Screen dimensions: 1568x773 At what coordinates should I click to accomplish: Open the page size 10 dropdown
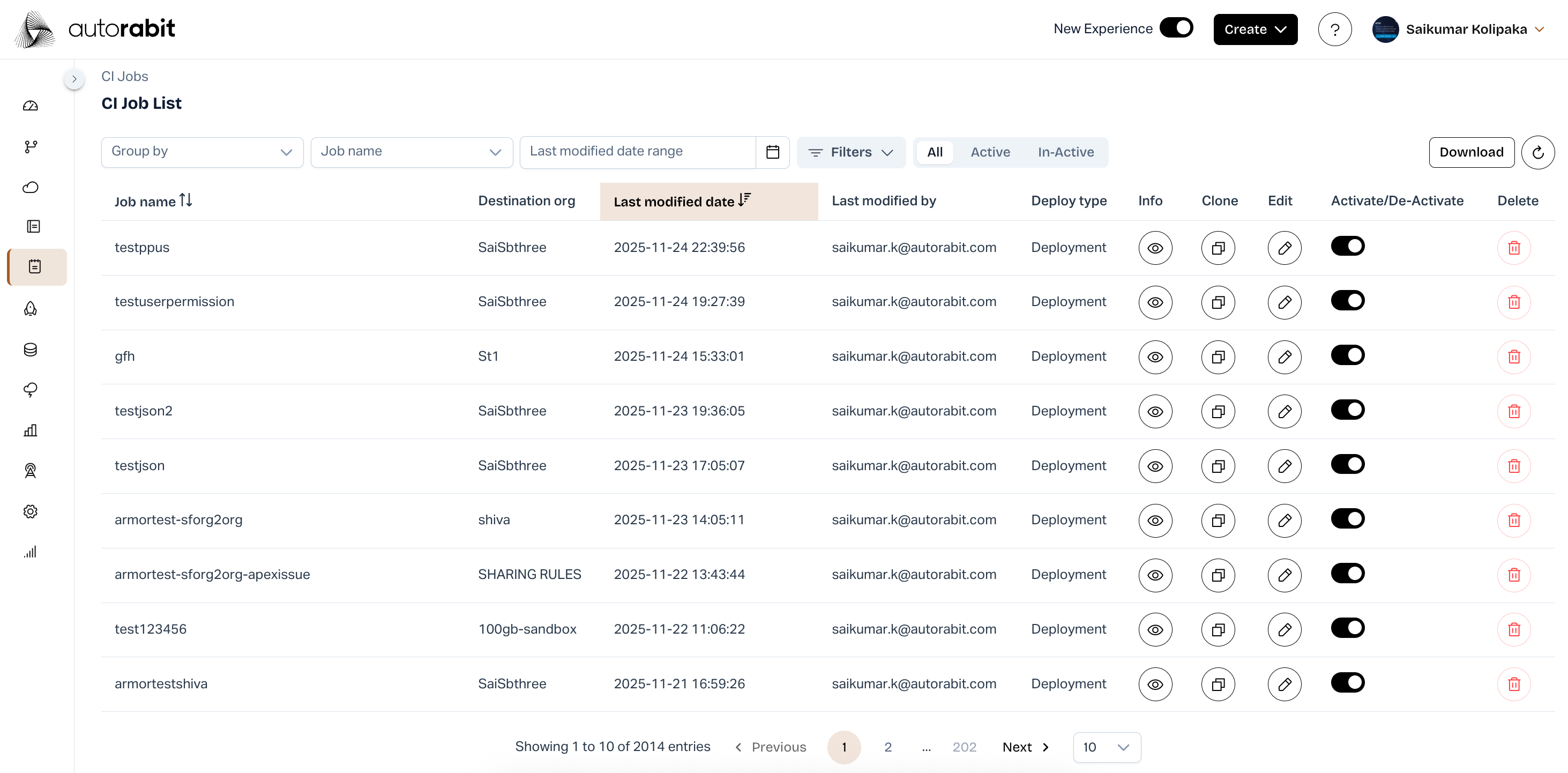[x=1106, y=747]
